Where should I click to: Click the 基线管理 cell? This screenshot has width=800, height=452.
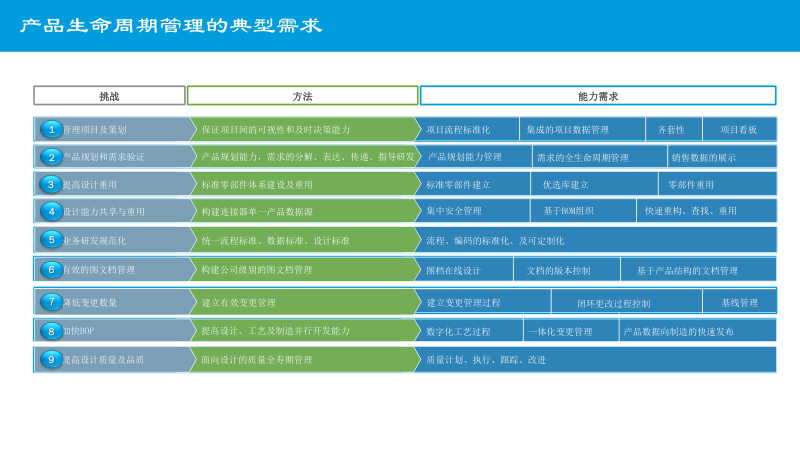[740, 302]
